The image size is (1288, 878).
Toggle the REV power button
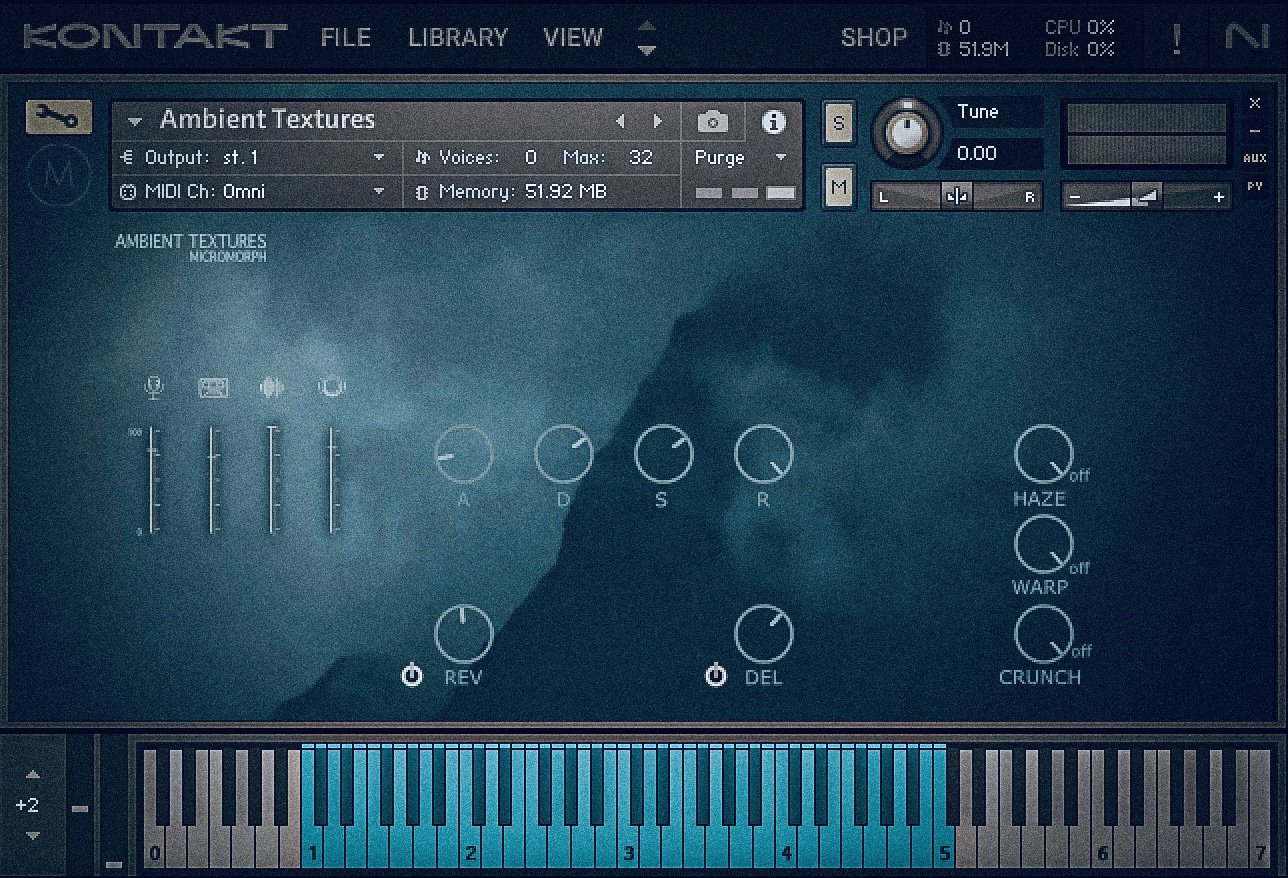(412, 677)
